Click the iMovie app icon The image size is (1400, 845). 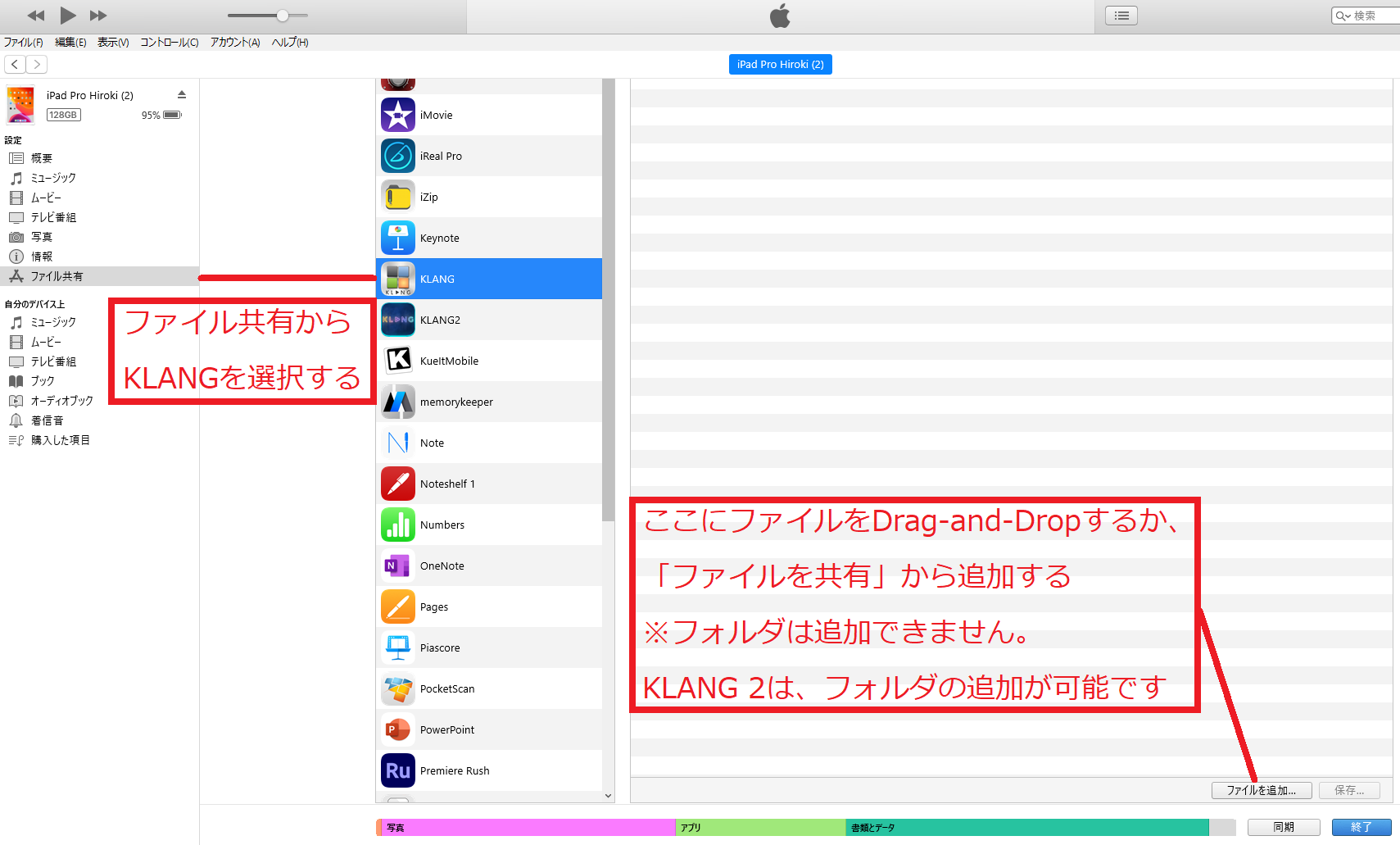click(x=398, y=115)
